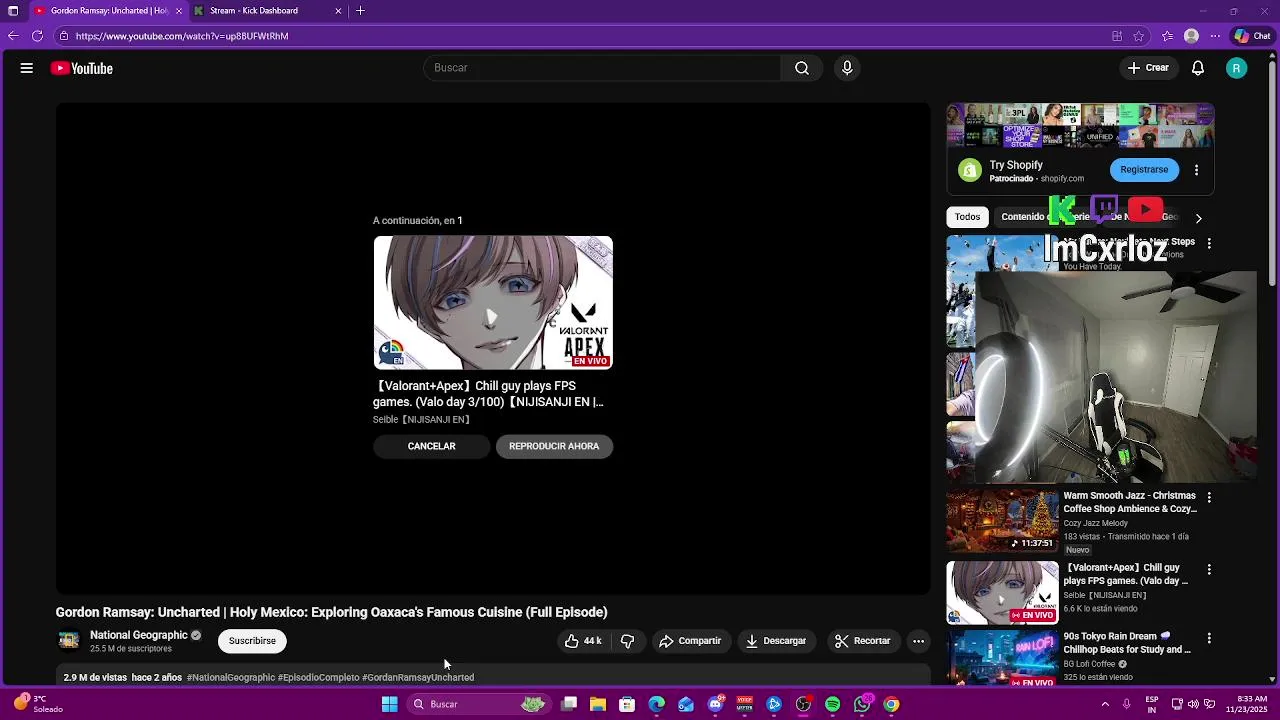Open Discord from the taskbar
1280x720 pixels.
click(x=715, y=704)
